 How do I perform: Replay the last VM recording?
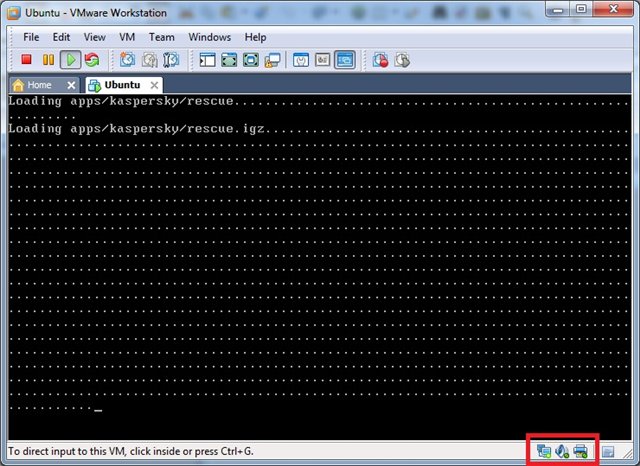402,60
